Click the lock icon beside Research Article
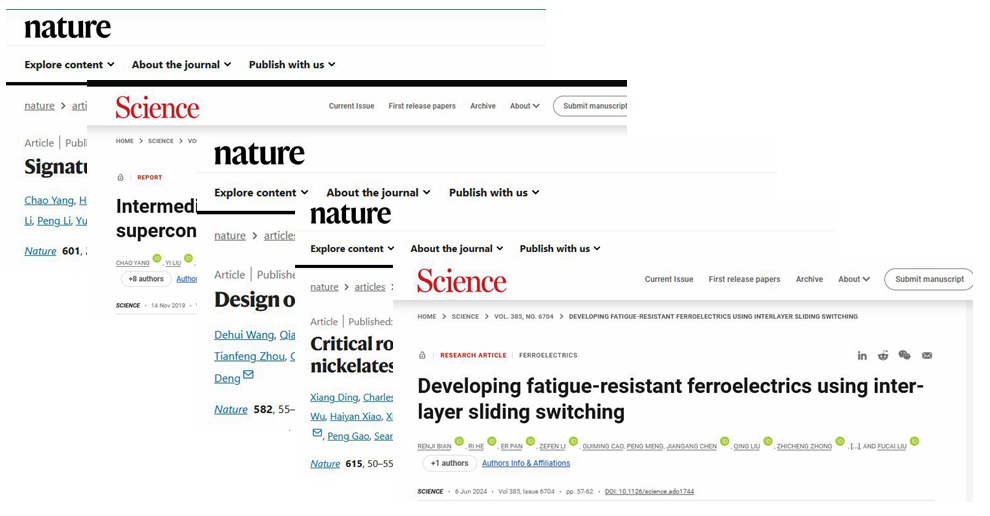This screenshot has height=516, width=990. click(422, 356)
